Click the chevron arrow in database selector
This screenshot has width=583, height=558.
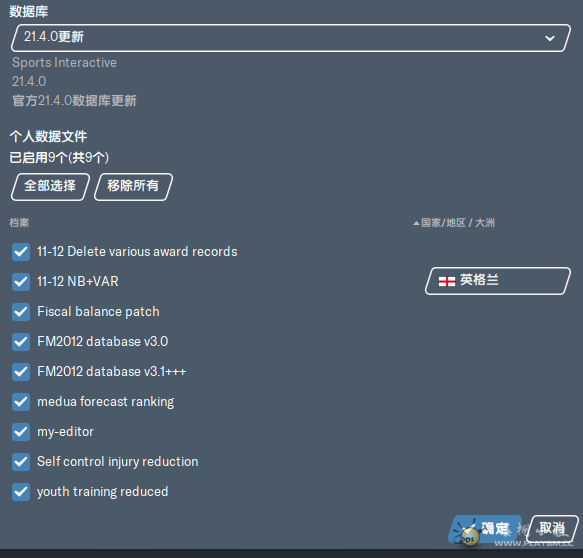(x=550, y=38)
